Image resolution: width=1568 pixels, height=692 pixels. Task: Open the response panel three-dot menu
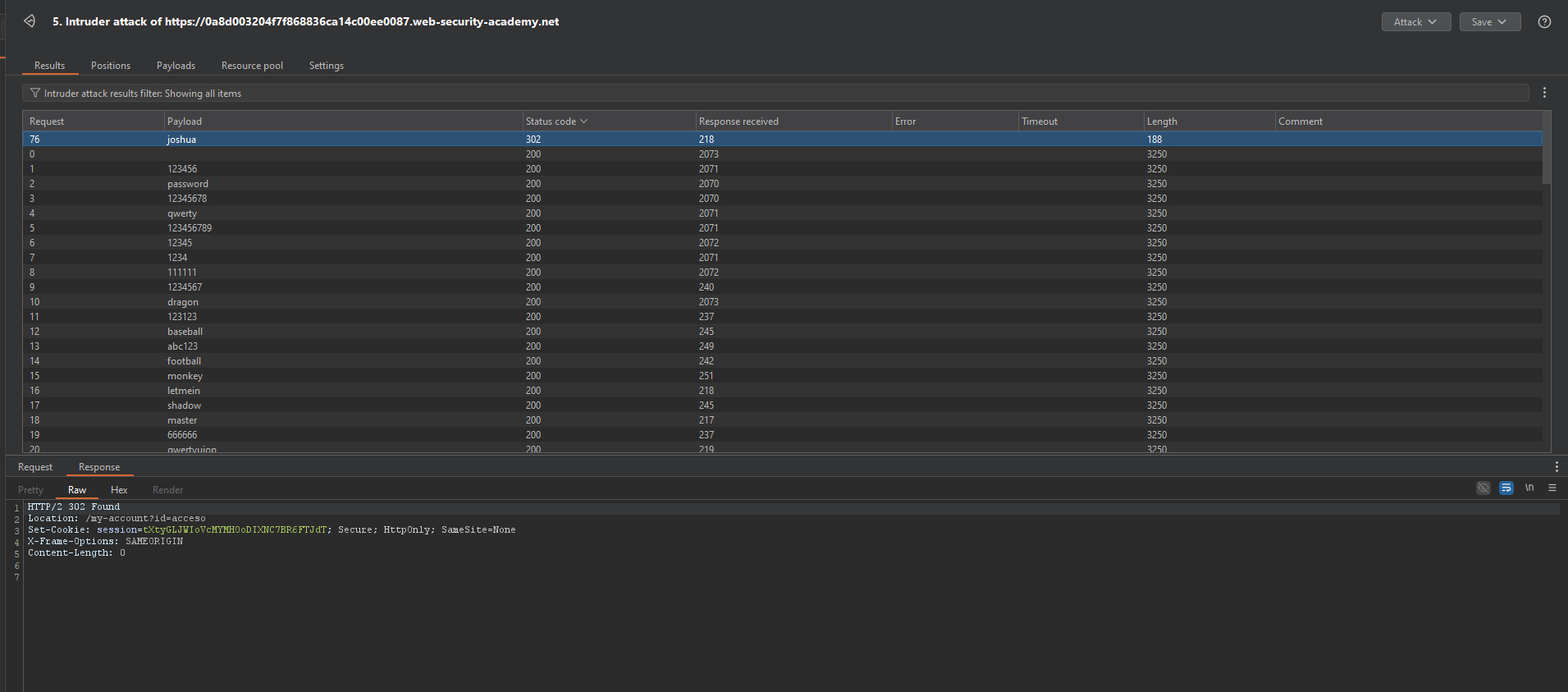(1557, 467)
